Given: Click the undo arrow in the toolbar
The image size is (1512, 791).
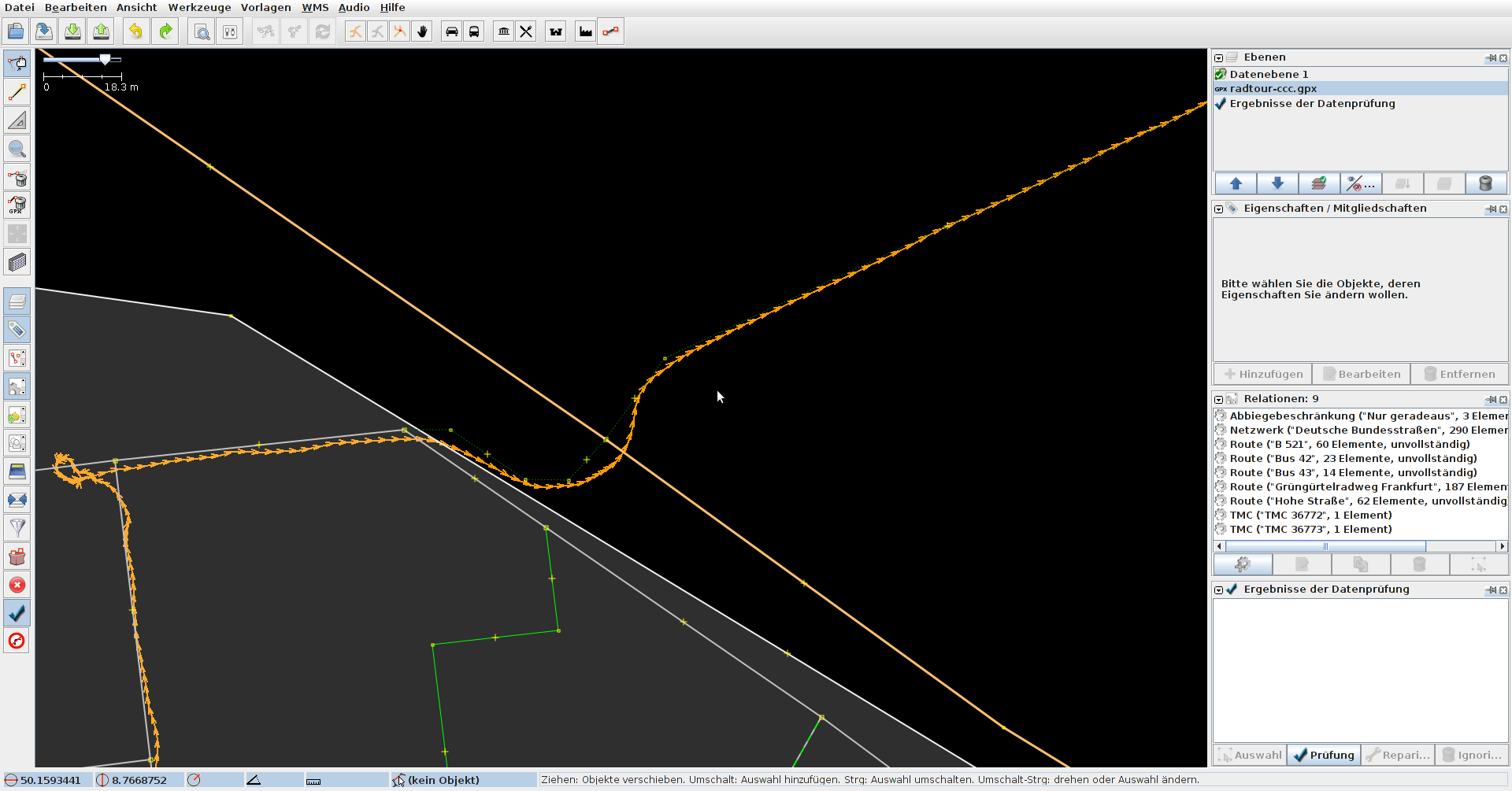Looking at the screenshot, I should (135, 31).
